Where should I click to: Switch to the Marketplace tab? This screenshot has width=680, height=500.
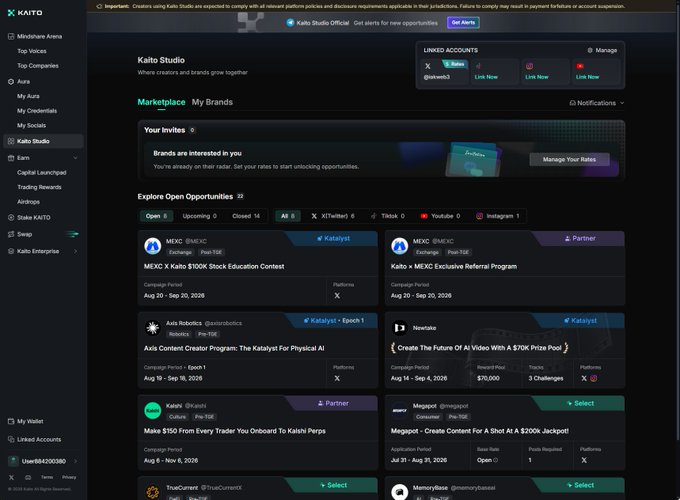161,102
